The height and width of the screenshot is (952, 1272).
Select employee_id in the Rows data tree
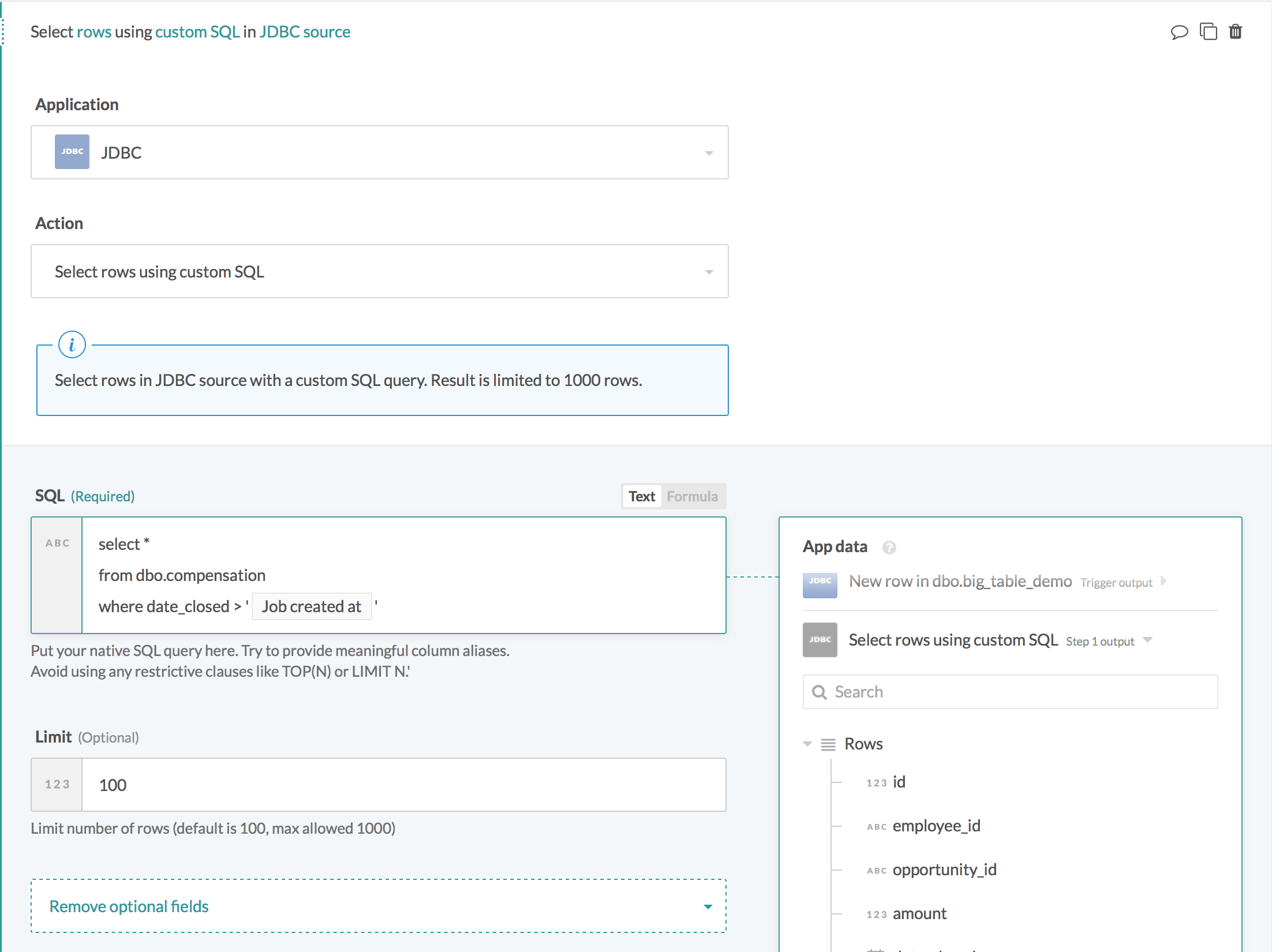(936, 826)
